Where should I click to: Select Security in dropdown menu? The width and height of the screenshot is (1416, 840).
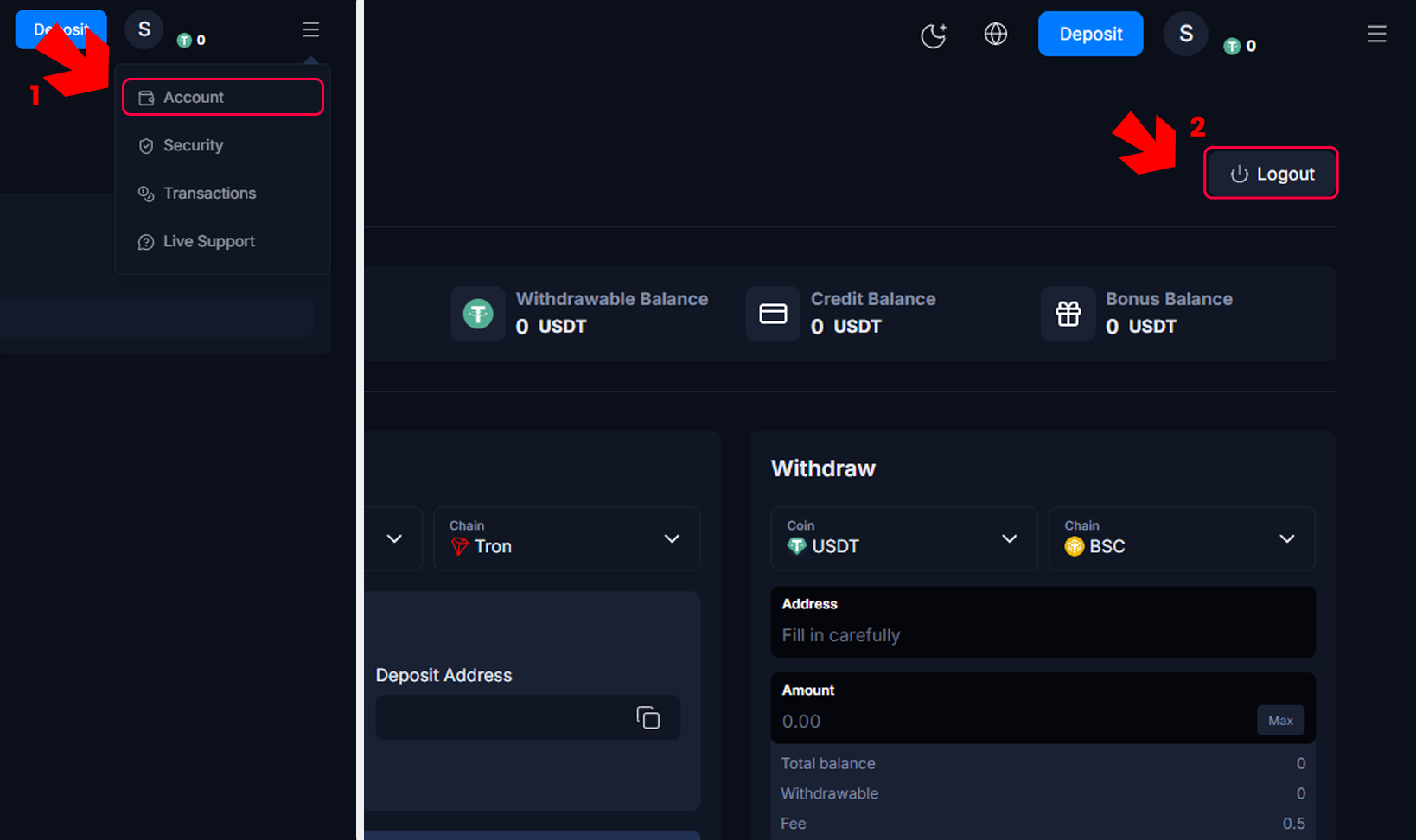[223, 145]
